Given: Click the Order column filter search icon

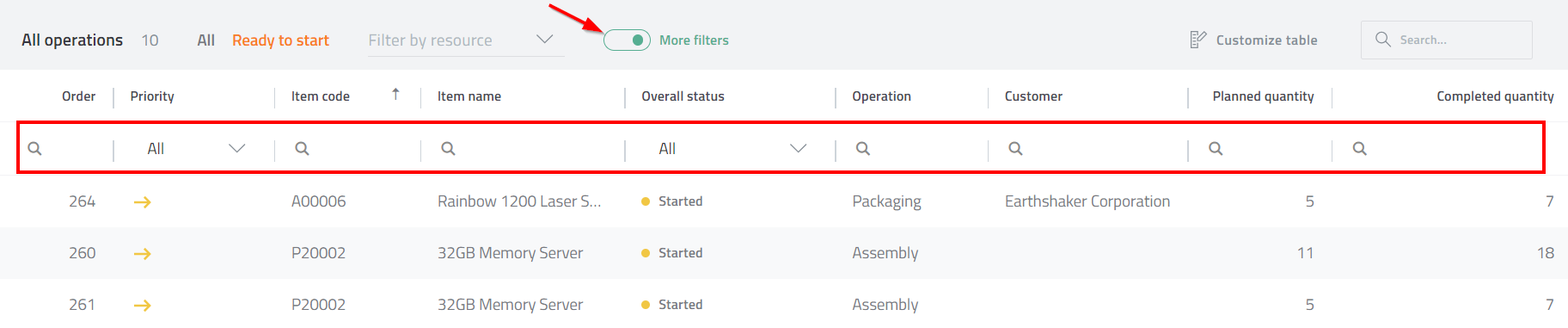Looking at the screenshot, I should tap(34, 149).
